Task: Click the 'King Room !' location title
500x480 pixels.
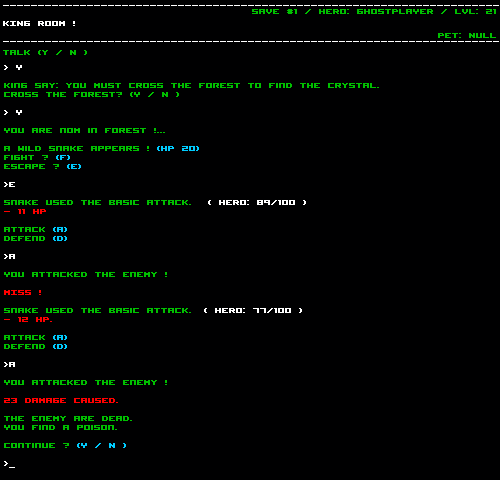Action: click(x=39, y=23)
